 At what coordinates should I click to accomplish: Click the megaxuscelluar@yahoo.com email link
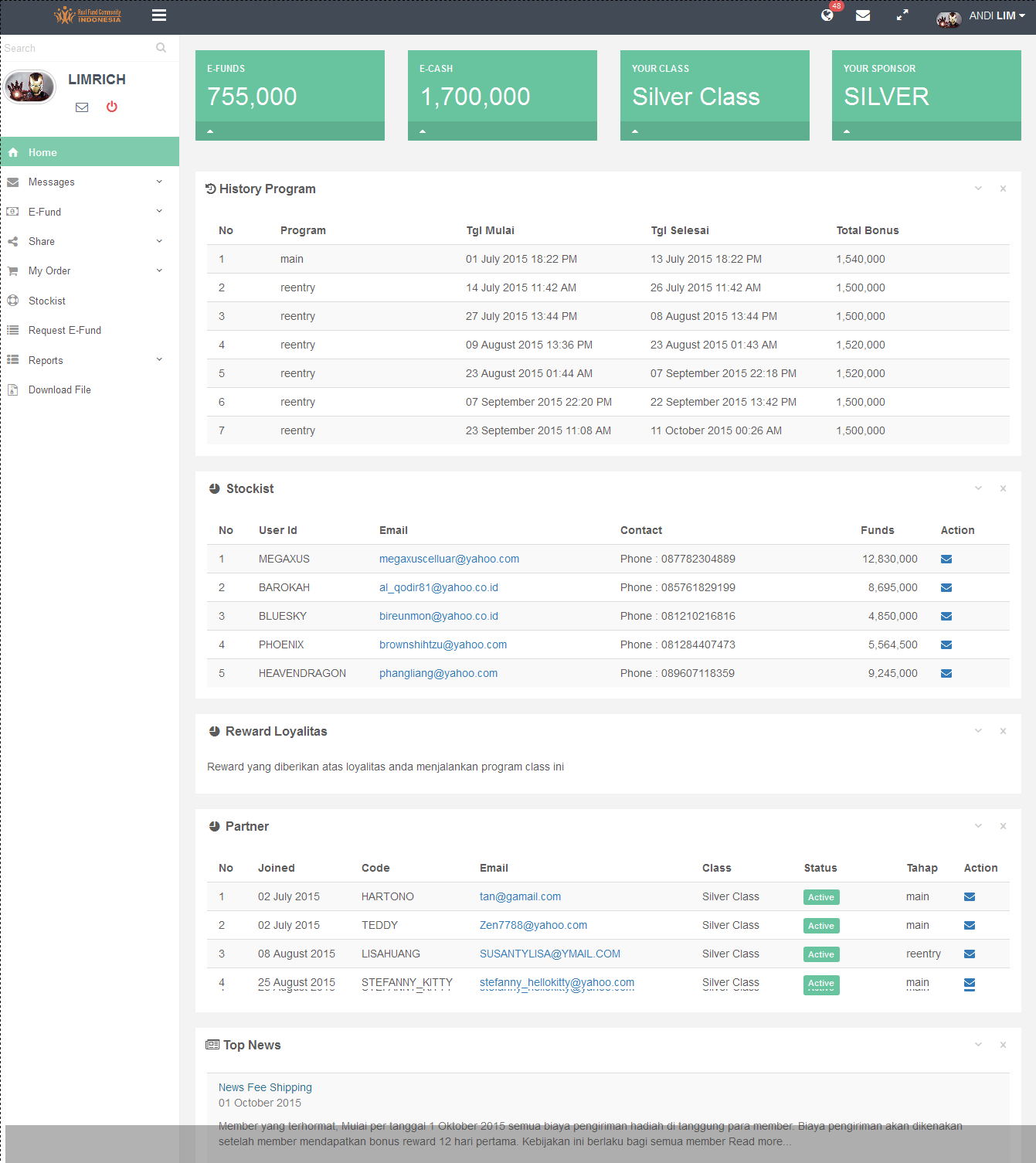tap(449, 559)
